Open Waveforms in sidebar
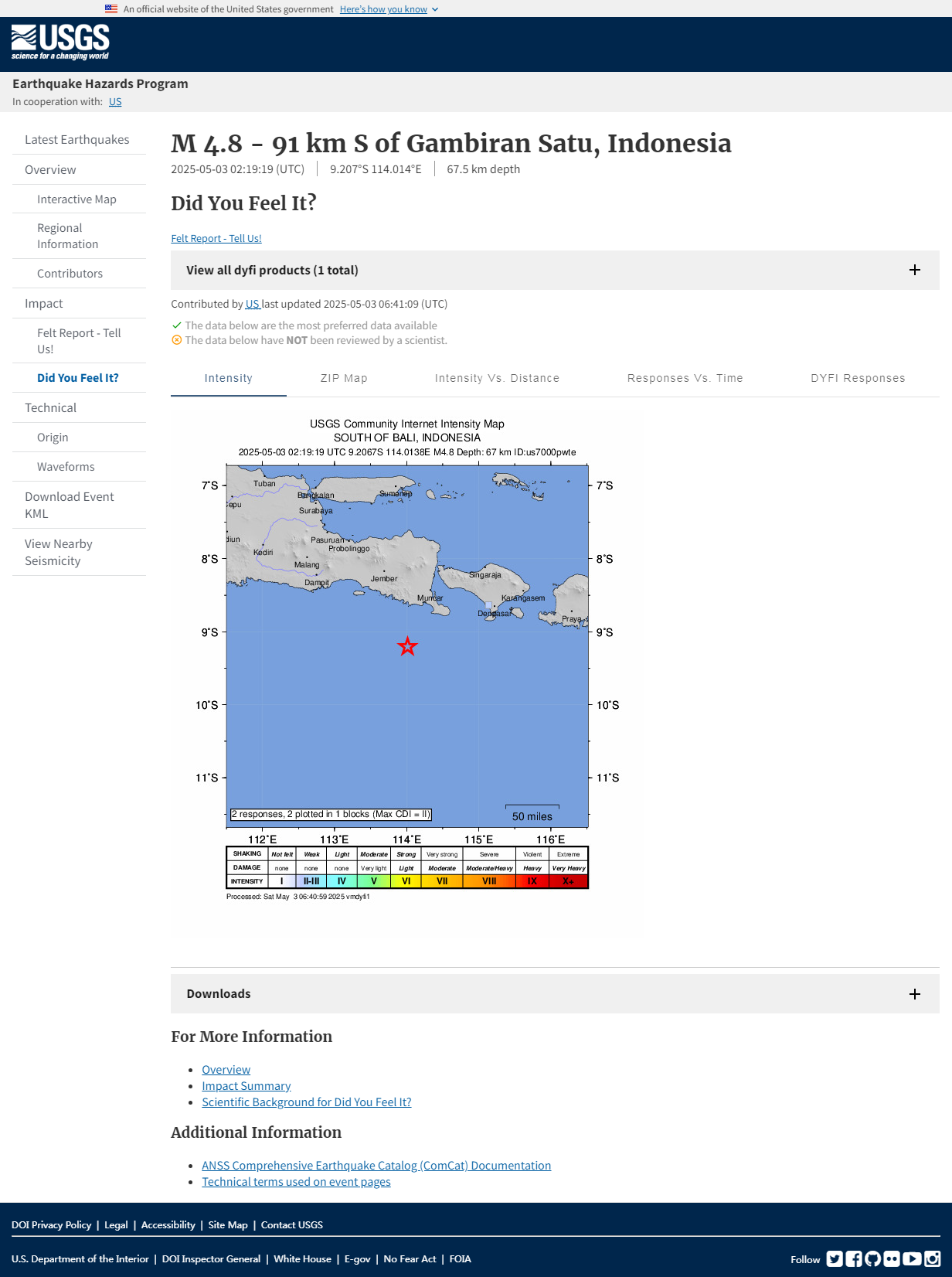 (79, 466)
